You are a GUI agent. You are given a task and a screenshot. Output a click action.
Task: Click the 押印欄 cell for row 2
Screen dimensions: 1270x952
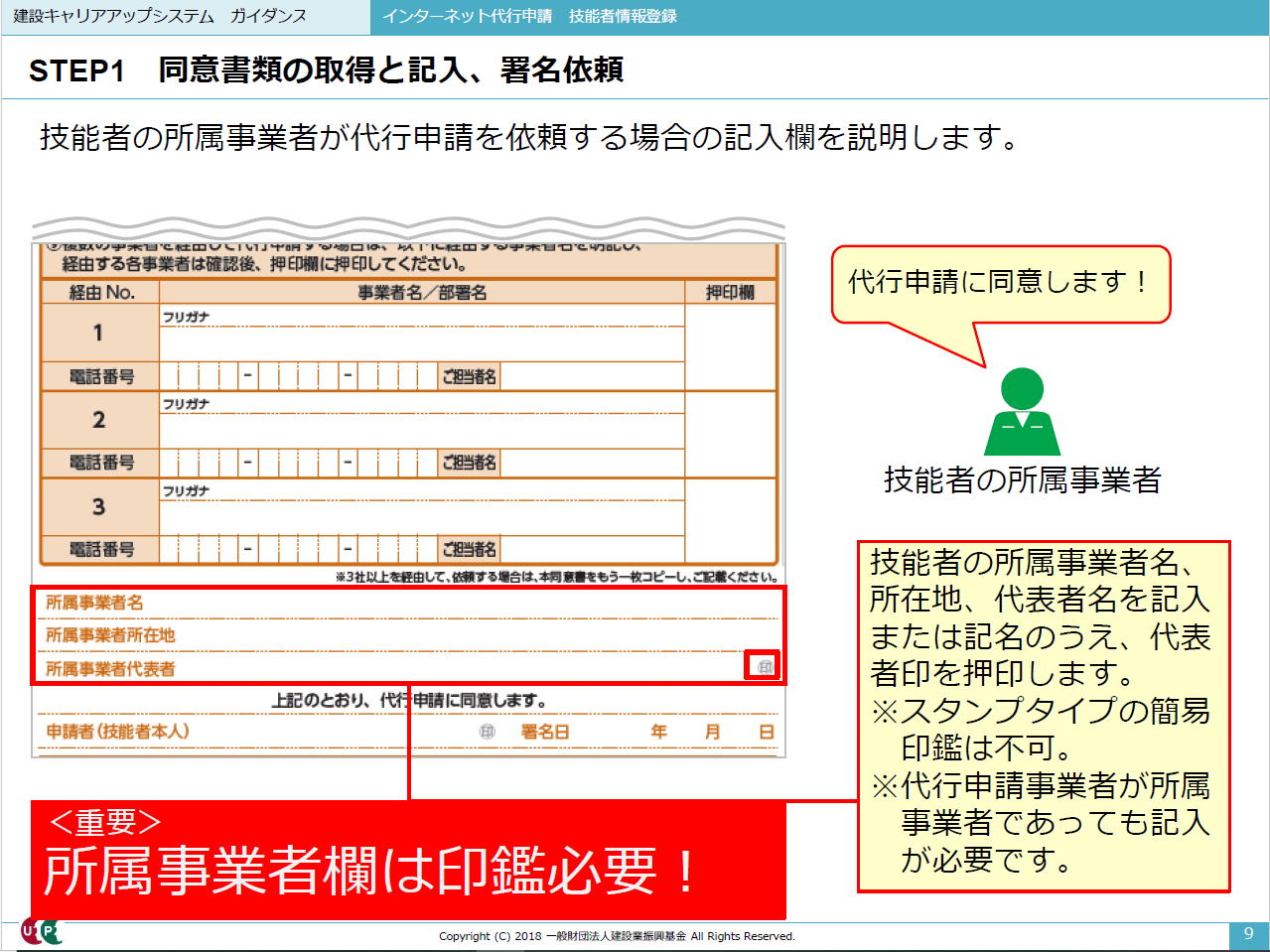730,434
